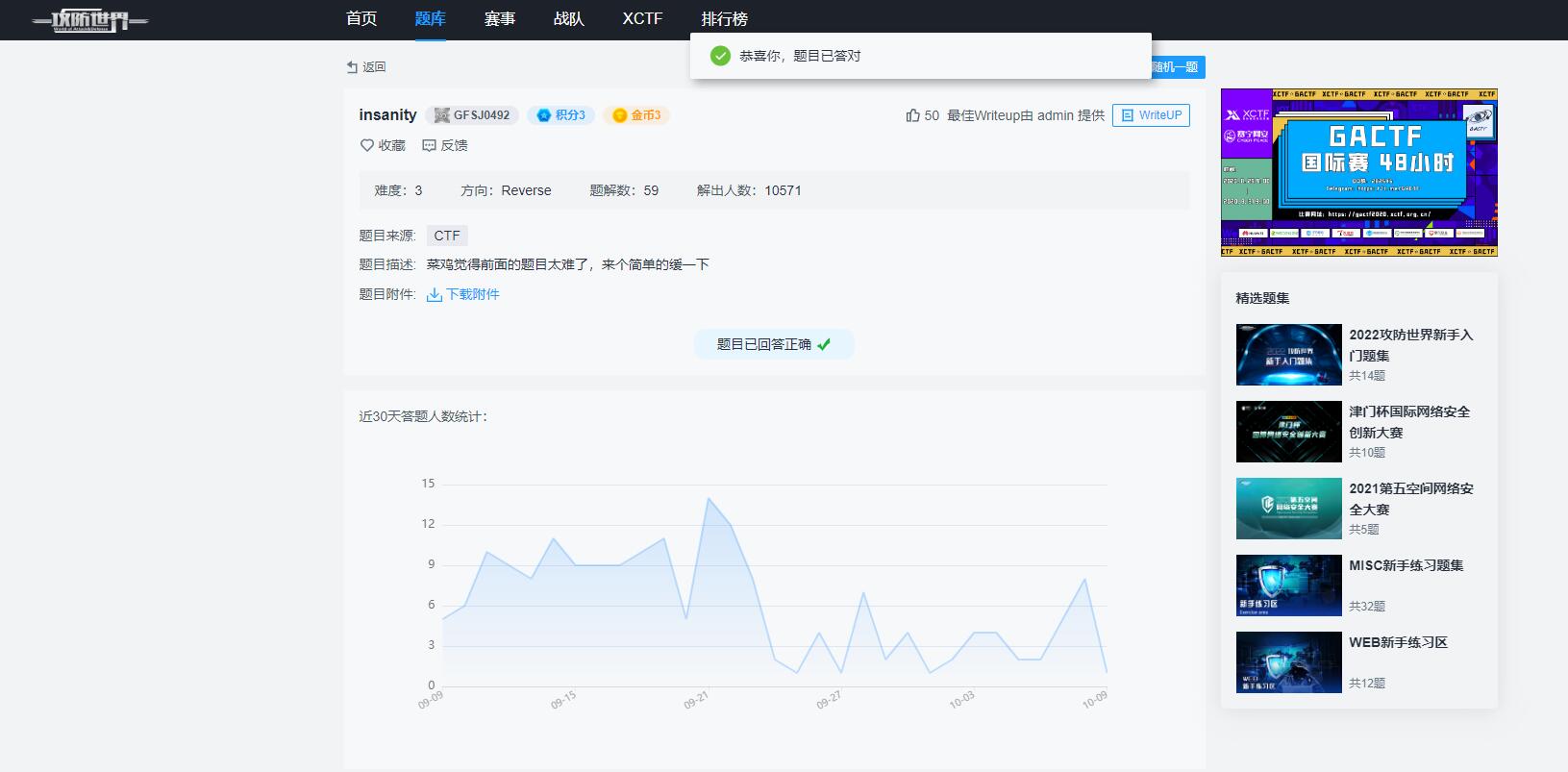Click the download icon beside 下载附件
This screenshot has width=1568, height=772.
tap(435, 294)
